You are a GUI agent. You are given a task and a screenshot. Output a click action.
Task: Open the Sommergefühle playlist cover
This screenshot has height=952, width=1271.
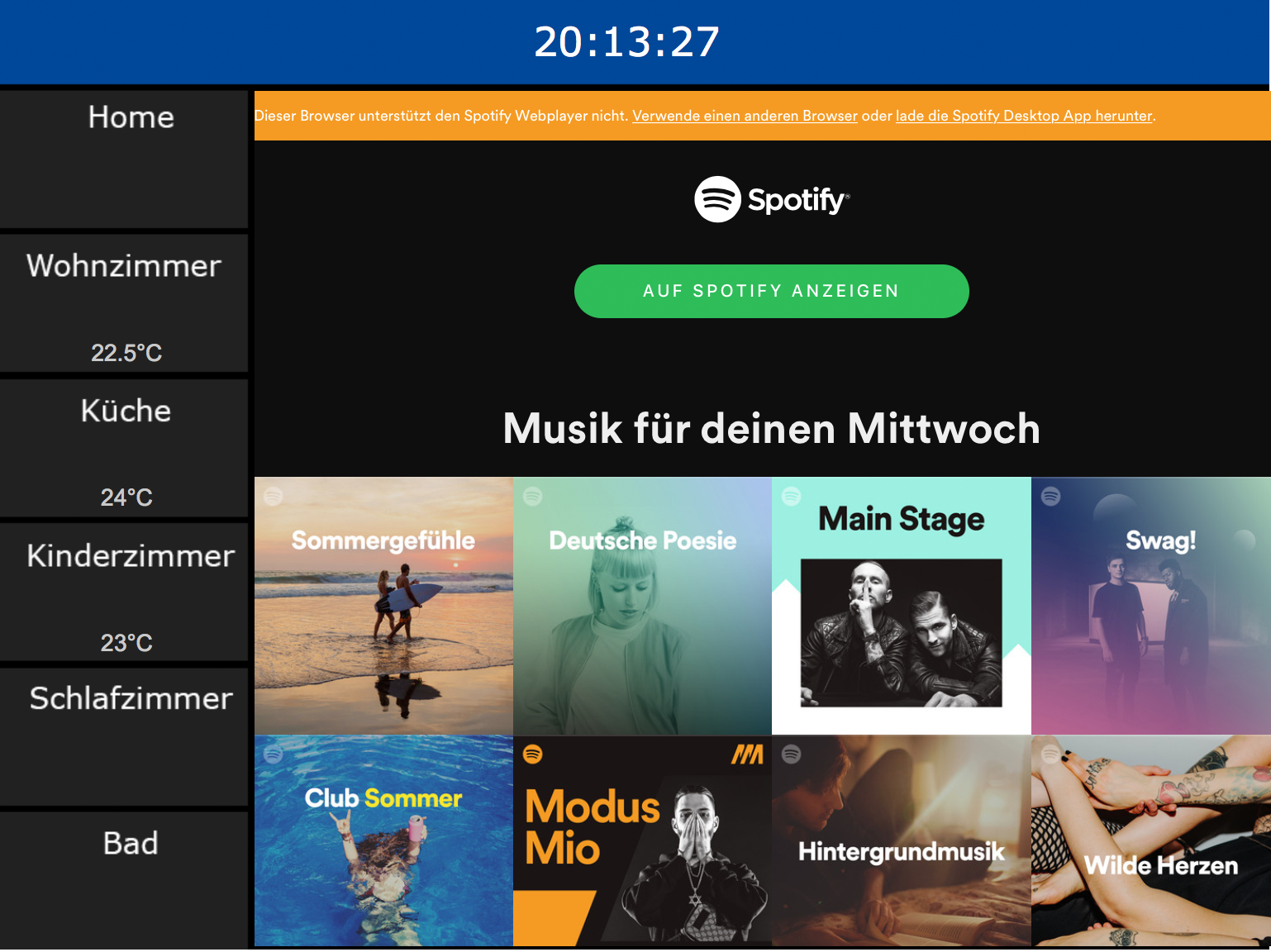coord(383,606)
